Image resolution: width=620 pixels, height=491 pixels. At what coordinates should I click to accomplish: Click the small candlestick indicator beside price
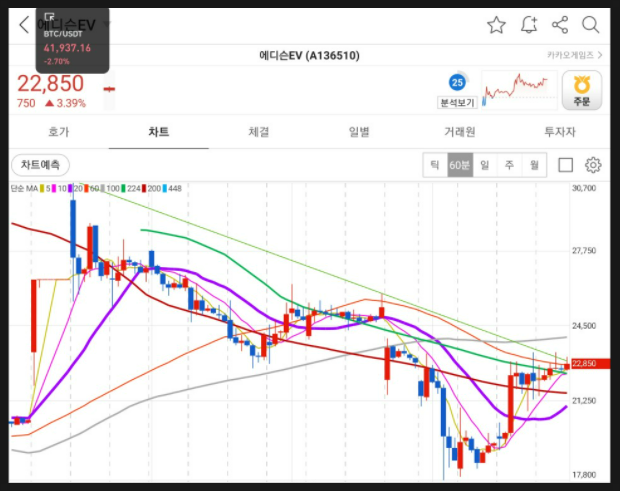109,89
